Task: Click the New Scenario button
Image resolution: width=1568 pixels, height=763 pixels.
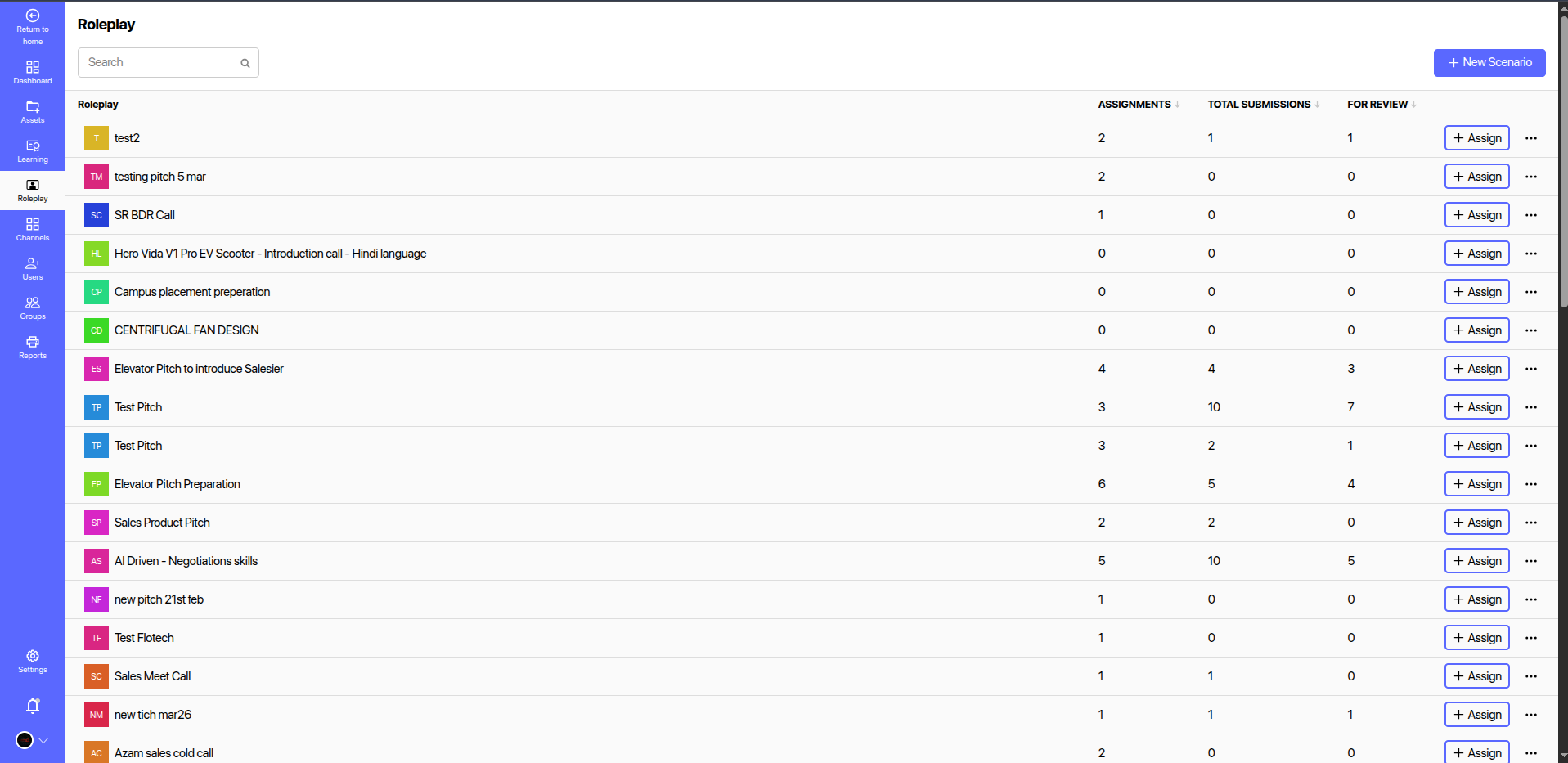Action: click(1489, 63)
